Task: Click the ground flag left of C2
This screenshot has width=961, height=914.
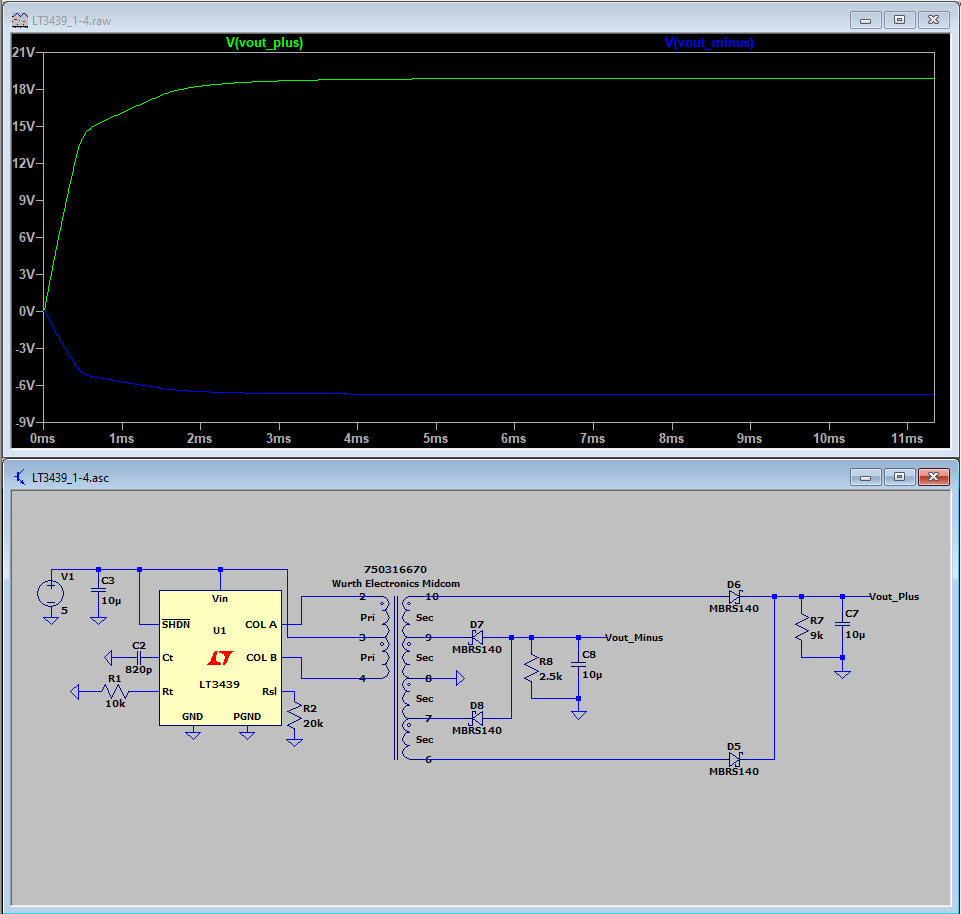Action: coord(108,658)
